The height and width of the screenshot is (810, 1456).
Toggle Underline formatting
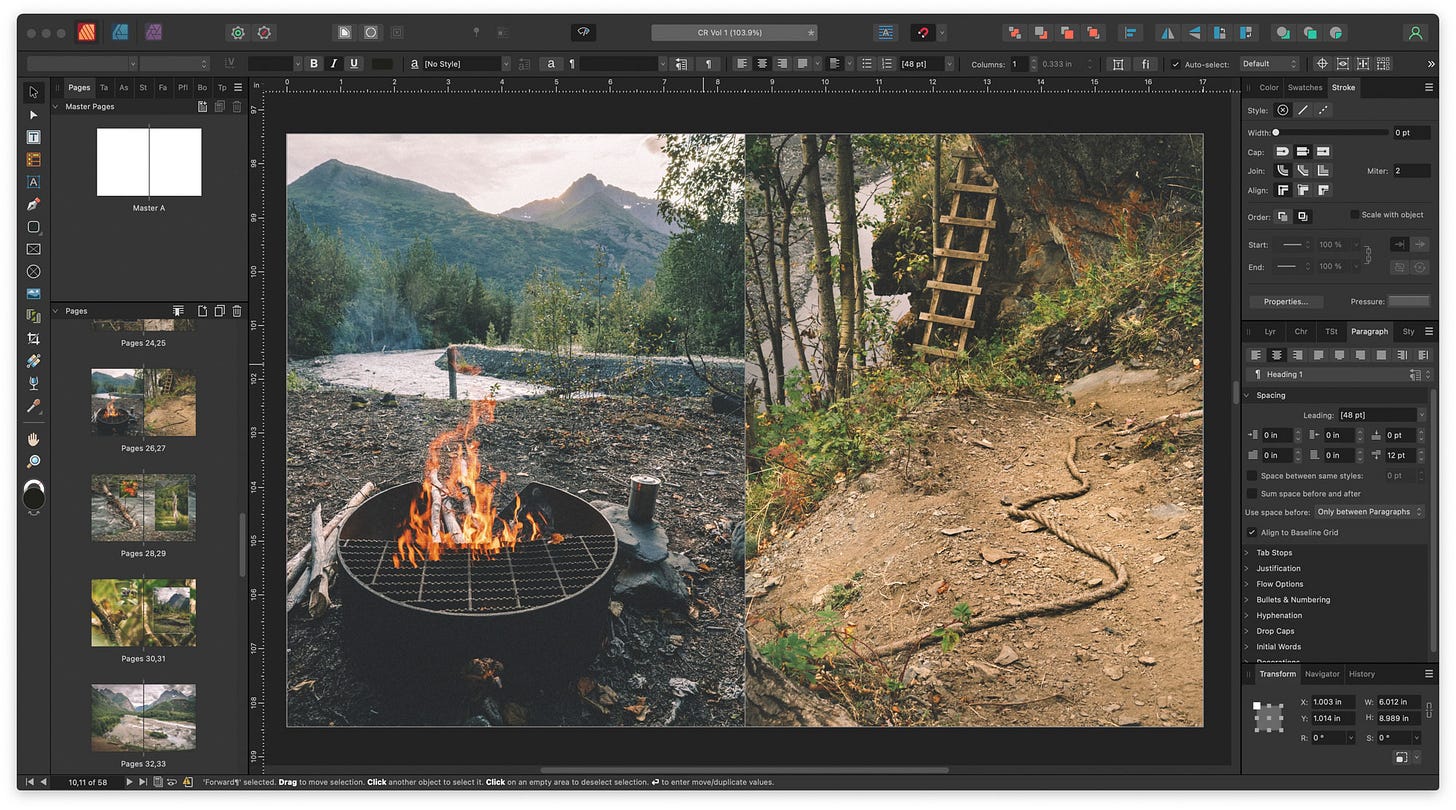click(x=354, y=64)
